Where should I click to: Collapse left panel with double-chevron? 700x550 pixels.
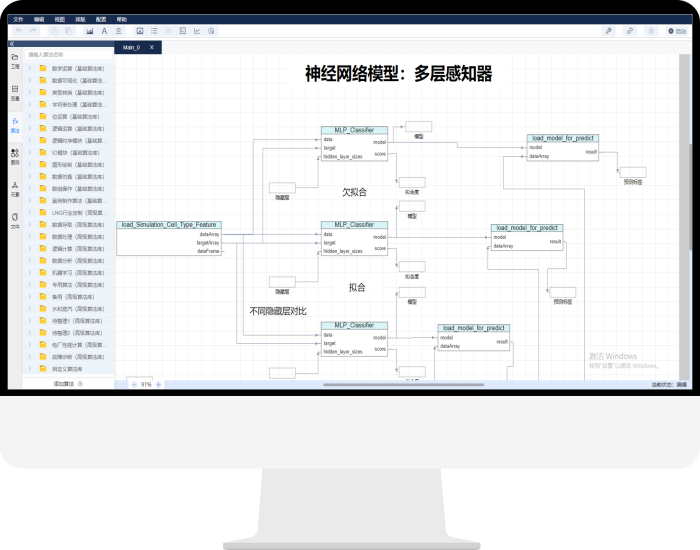[x=12, y=44]
